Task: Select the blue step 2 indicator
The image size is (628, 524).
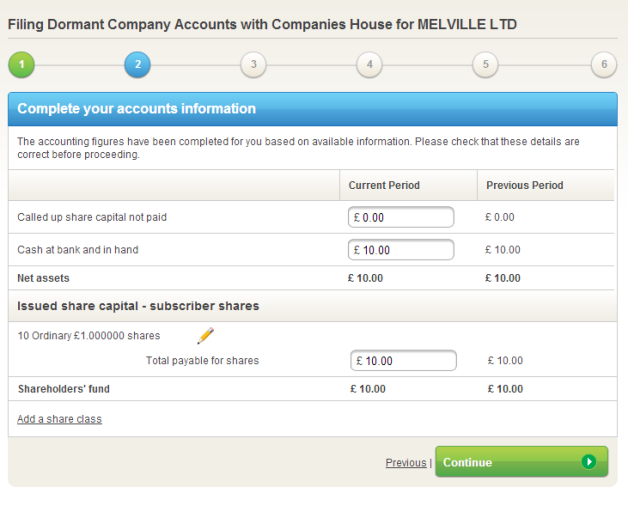Action: (x=137, y=65)
